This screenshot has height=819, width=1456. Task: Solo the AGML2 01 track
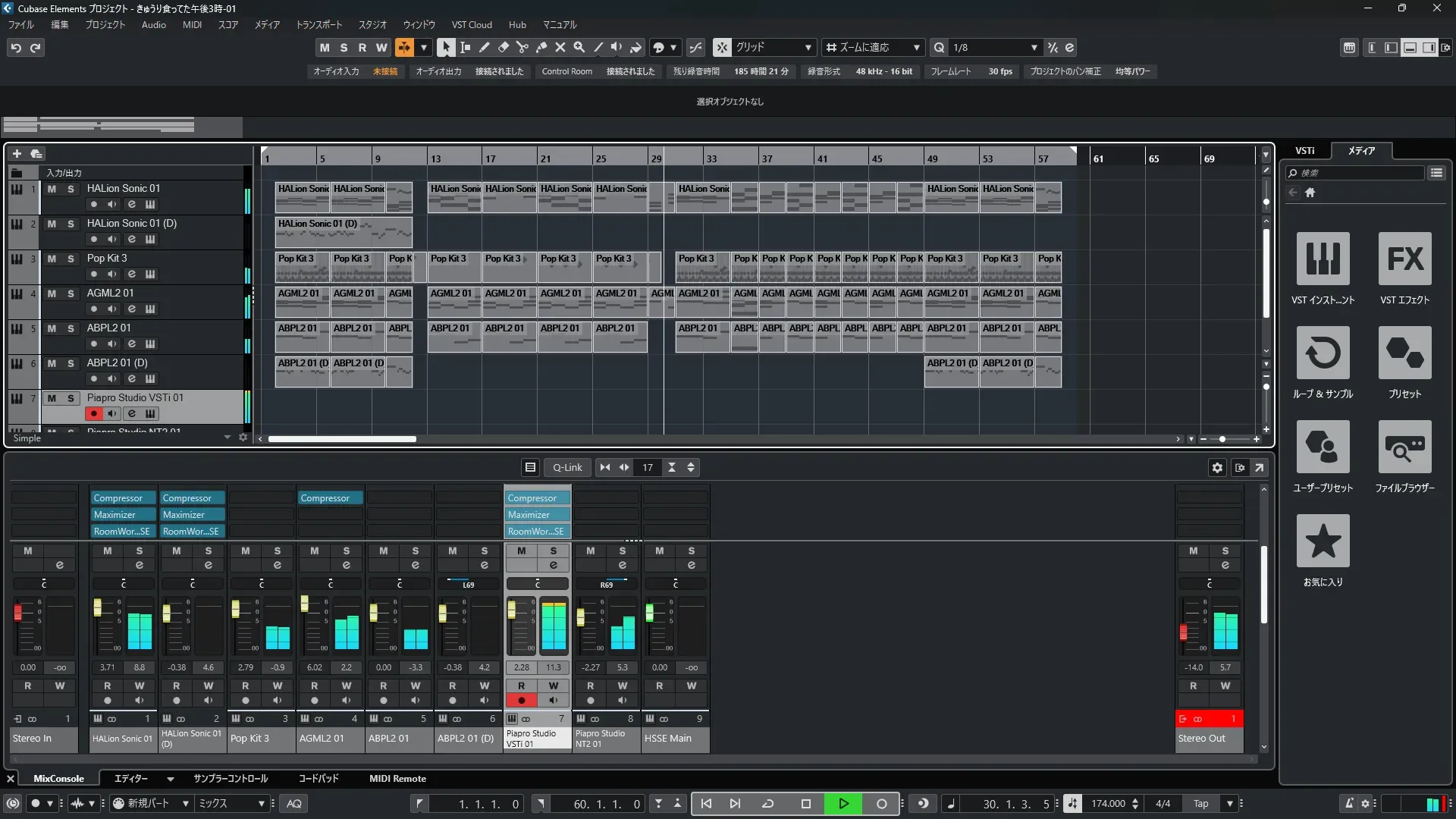71,293
